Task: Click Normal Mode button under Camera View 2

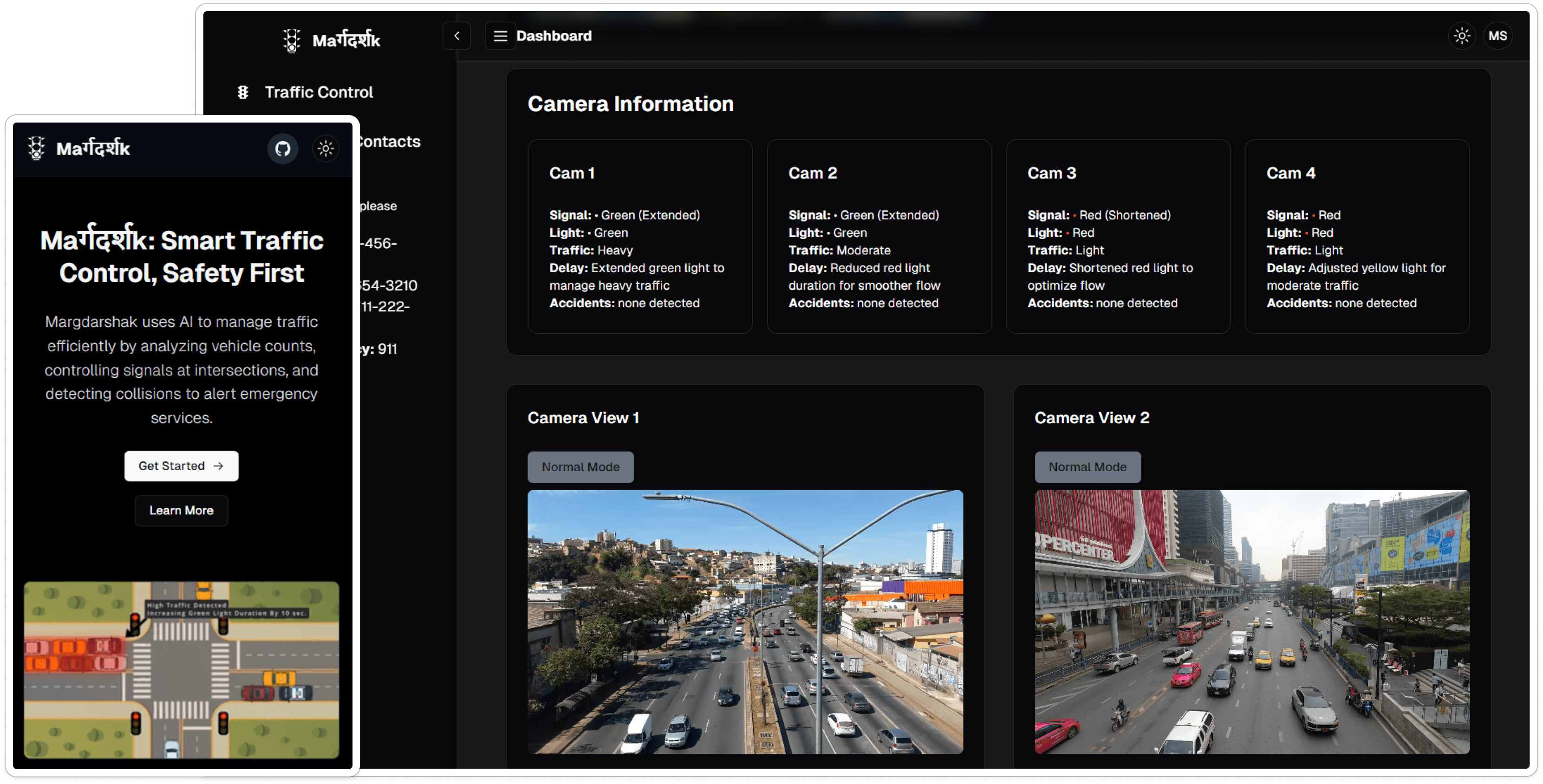Action: pos(1087,467)
